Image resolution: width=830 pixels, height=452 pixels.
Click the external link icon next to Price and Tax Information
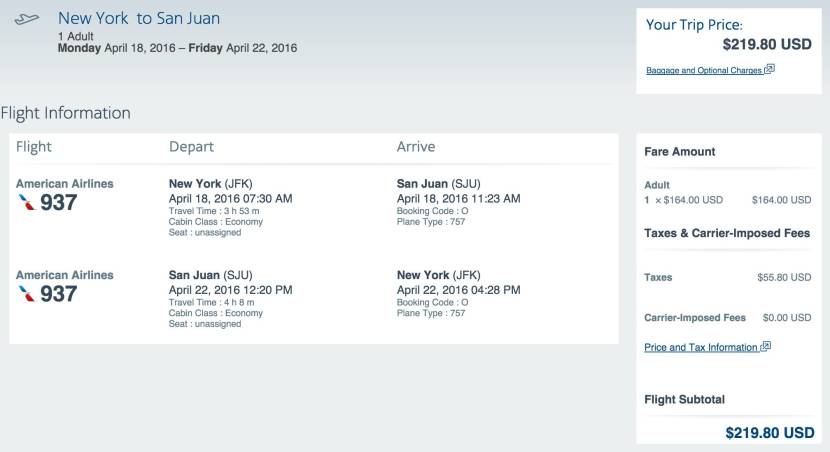[x=766, y=346]
